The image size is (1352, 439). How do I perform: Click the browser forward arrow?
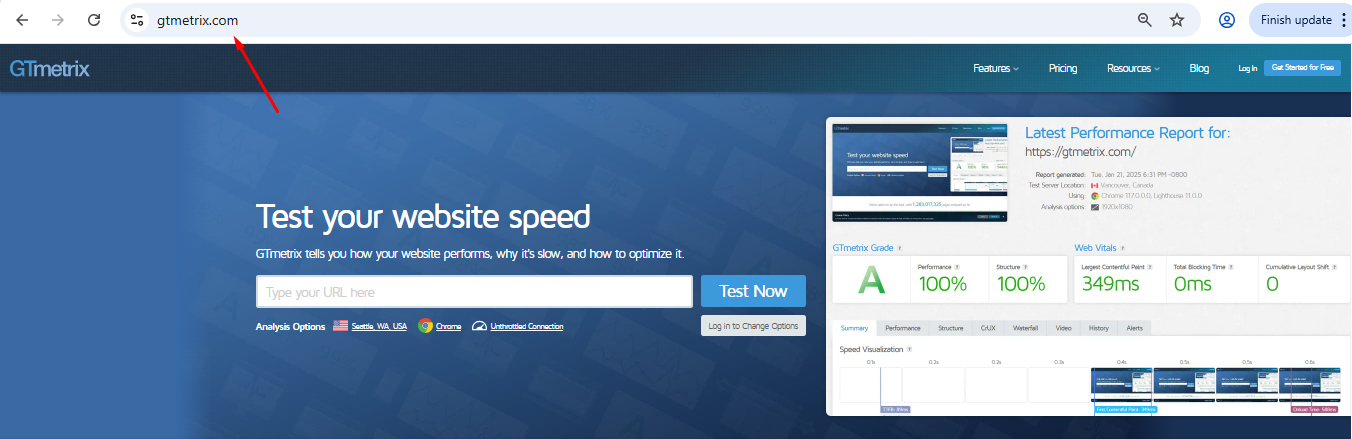[x=58, y=20]
